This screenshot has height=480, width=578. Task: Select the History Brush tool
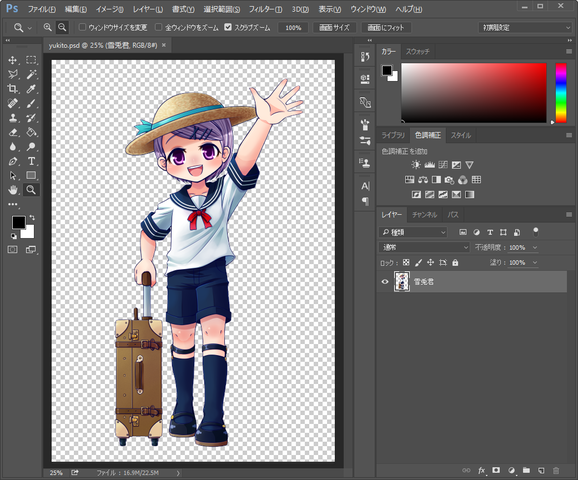tap(31, 118)
